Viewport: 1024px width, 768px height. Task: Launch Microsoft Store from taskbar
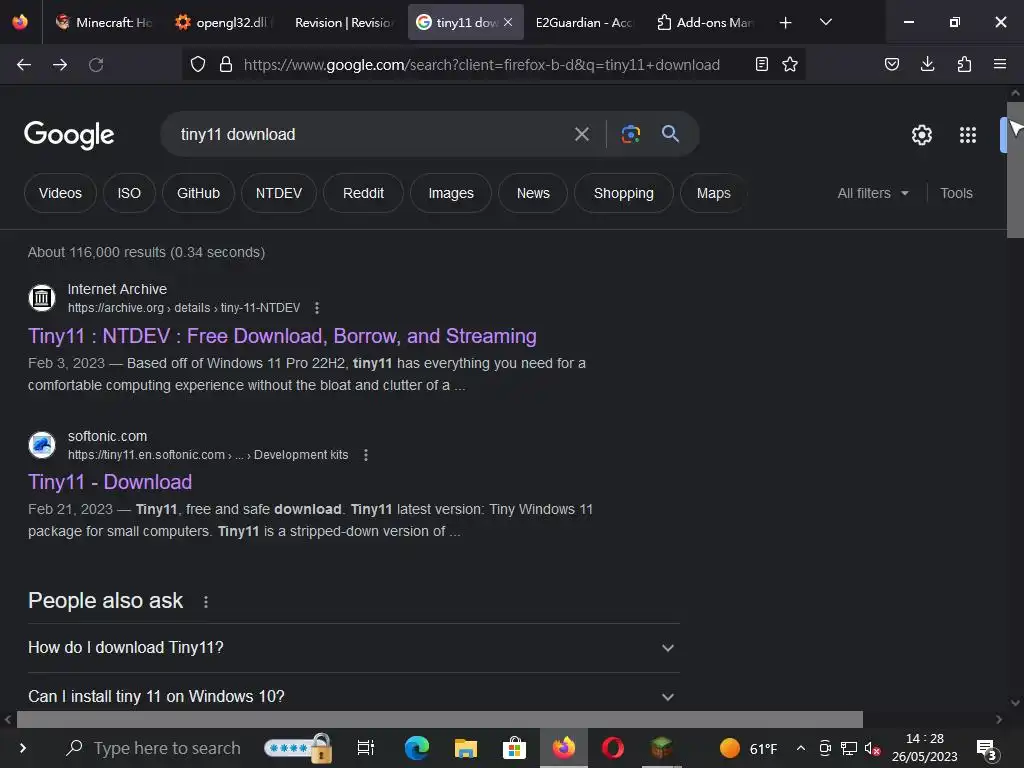pos(515,748)
